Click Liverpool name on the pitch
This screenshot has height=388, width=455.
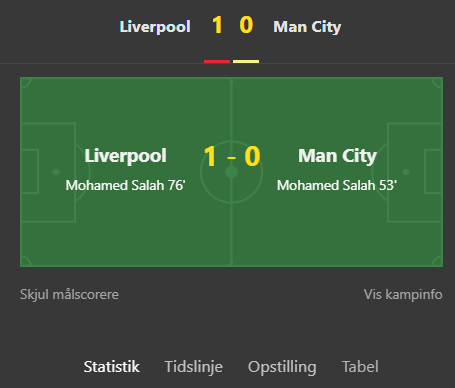[x=125, y=156]
